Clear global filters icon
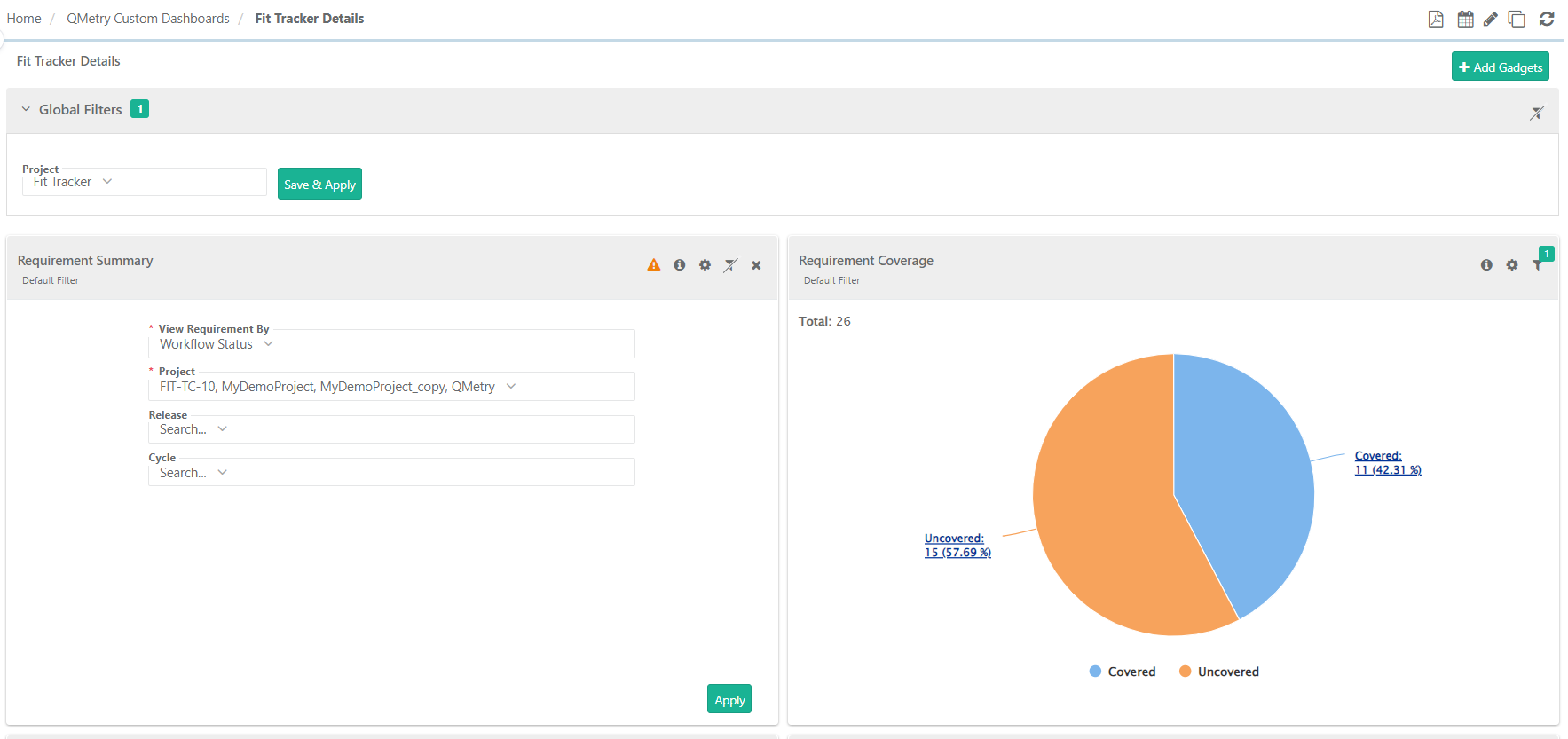Screen dimensions: 1568x739 (x=1537, y=113)
